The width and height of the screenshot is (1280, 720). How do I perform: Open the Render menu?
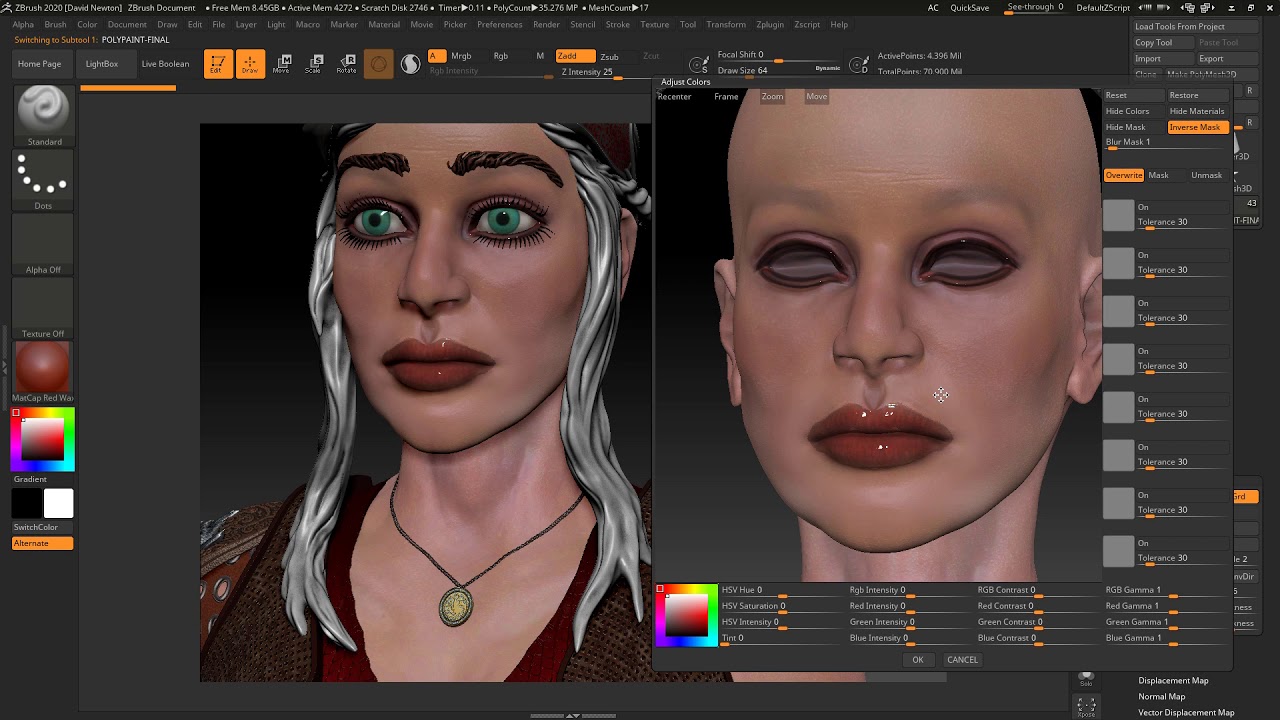tap(546, 24)
